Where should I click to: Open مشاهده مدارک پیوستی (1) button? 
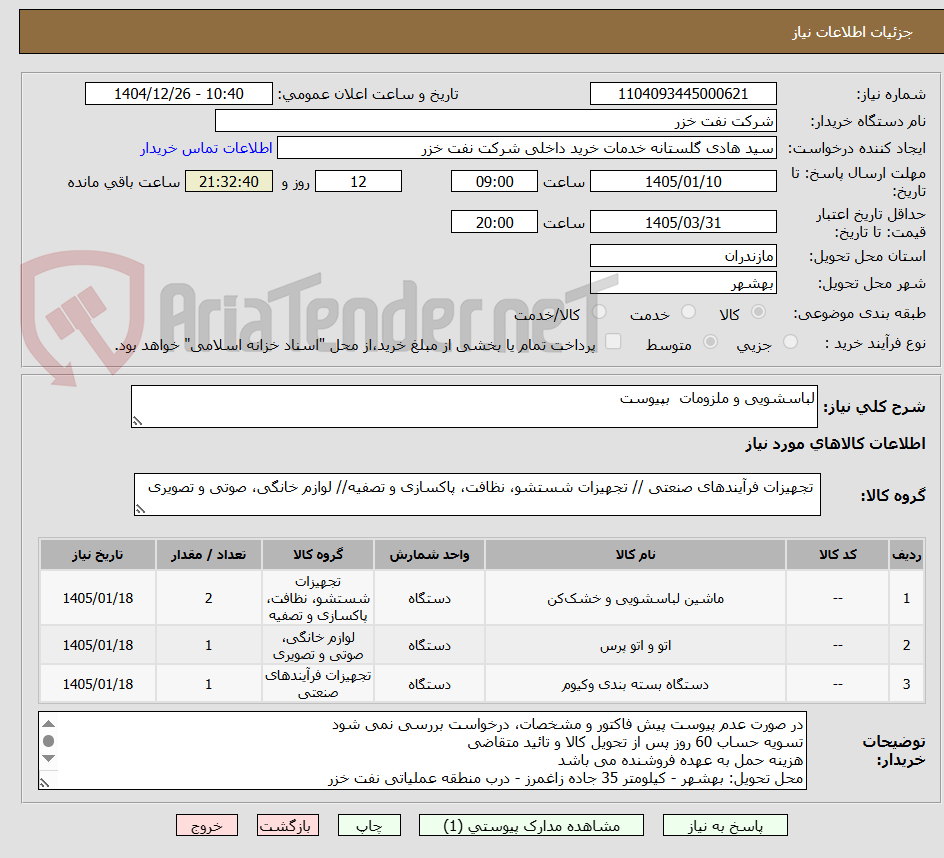click(531, 825)
